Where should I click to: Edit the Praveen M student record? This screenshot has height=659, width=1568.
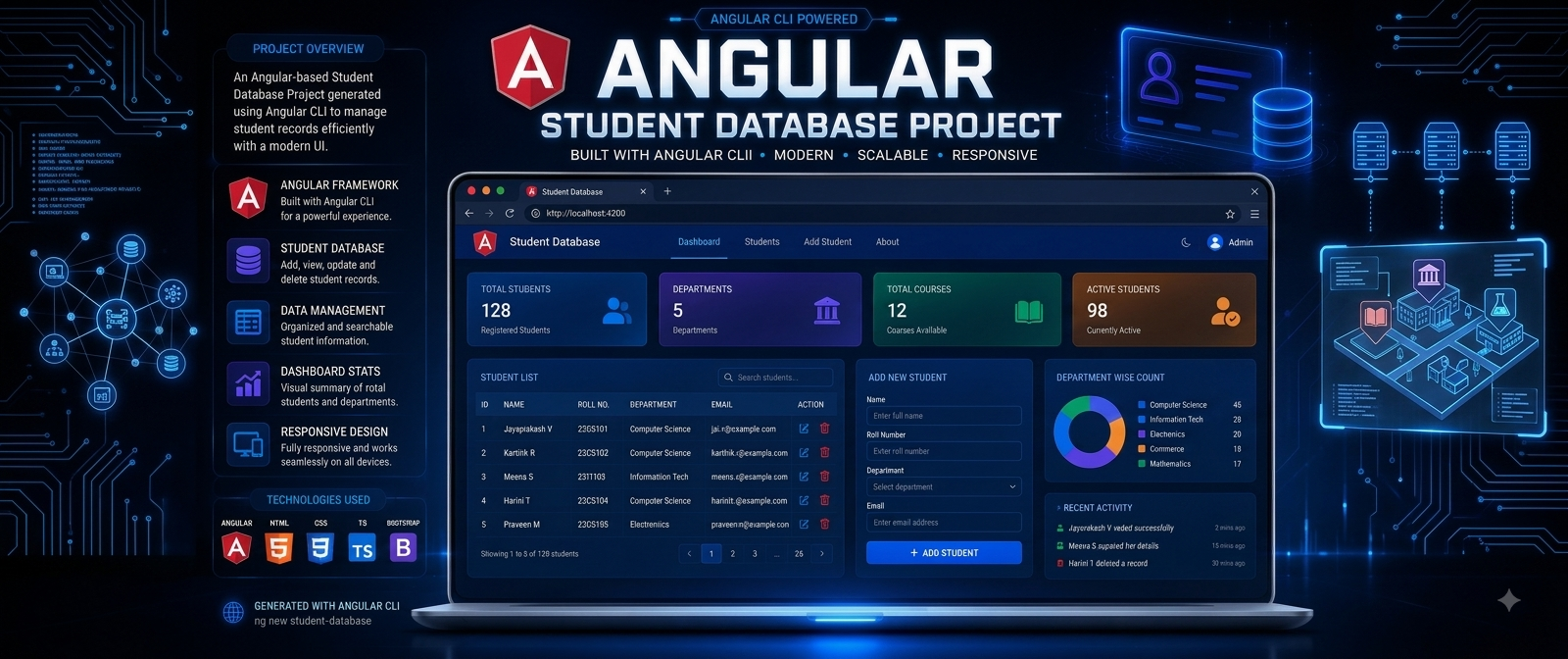coord(804,524)
